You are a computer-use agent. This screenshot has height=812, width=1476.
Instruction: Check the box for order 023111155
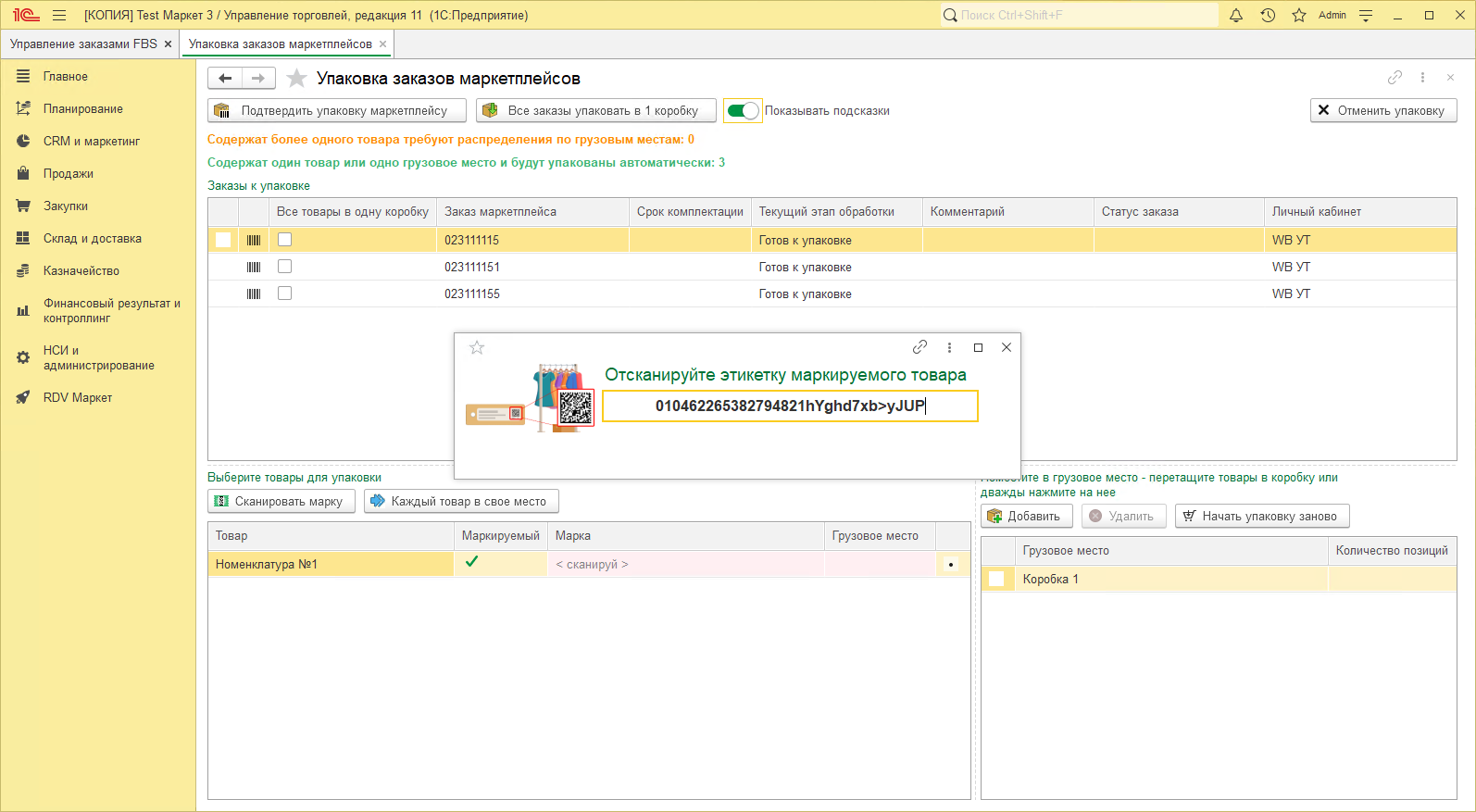(284, 294)
